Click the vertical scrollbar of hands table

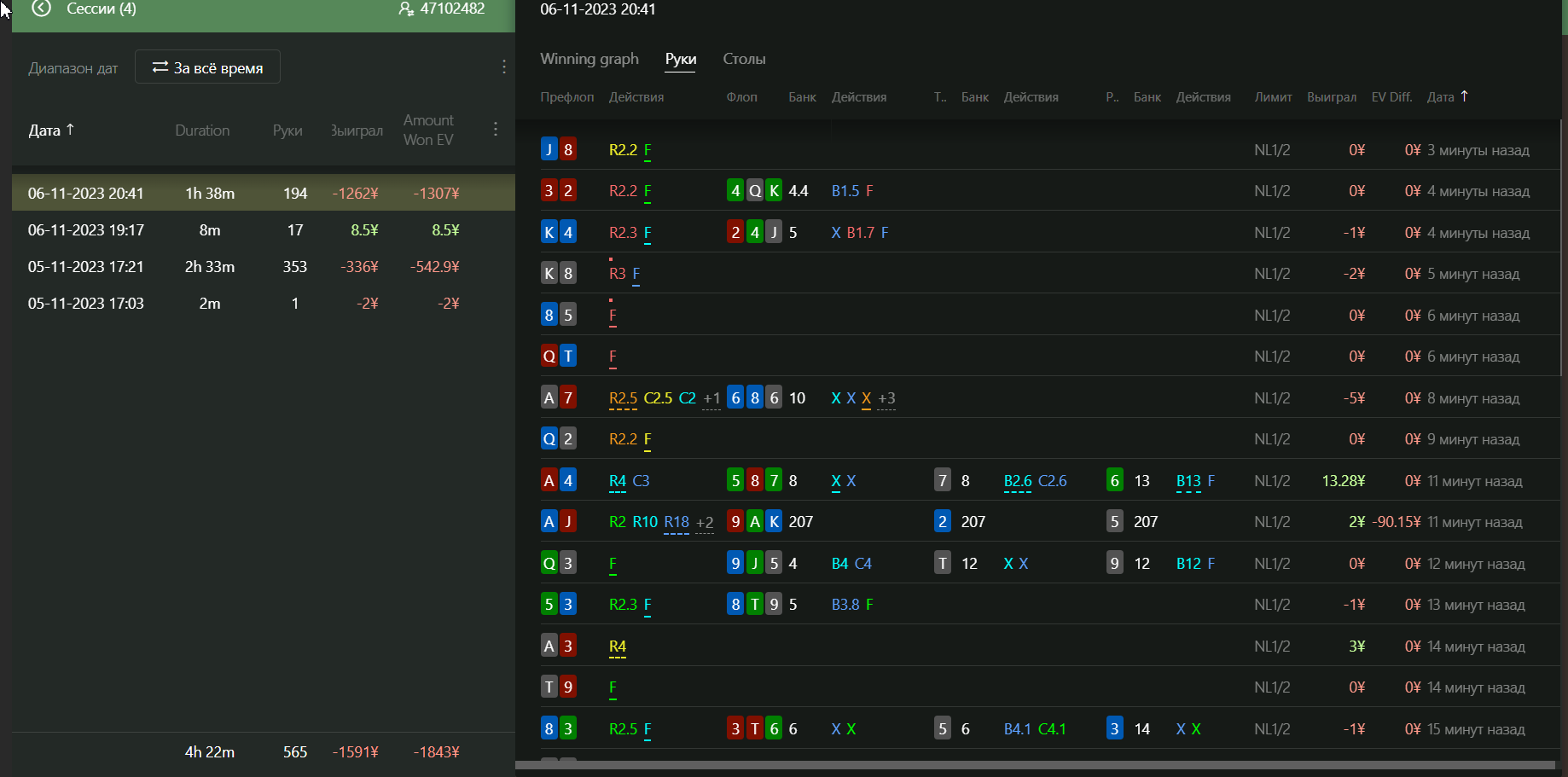[1562, 247]
